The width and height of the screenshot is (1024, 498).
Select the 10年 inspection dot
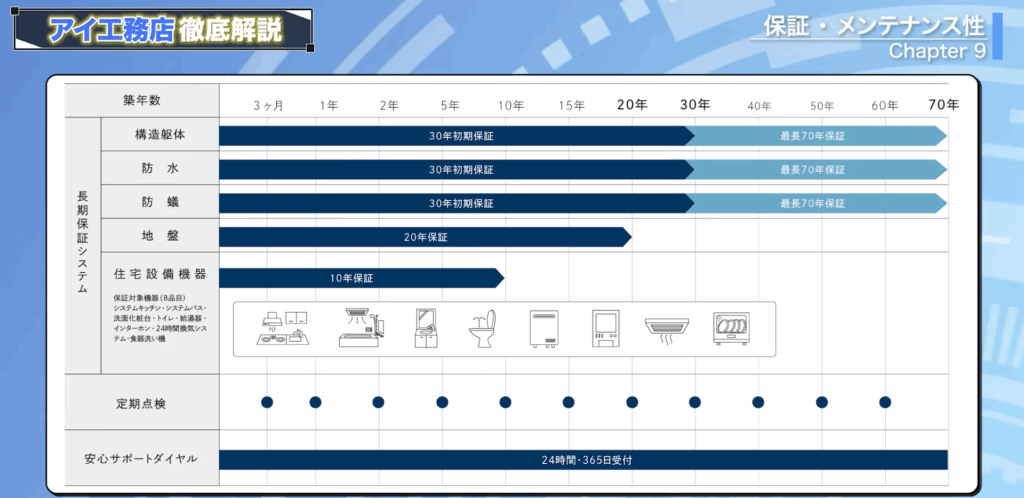click(x=505, y=402)
